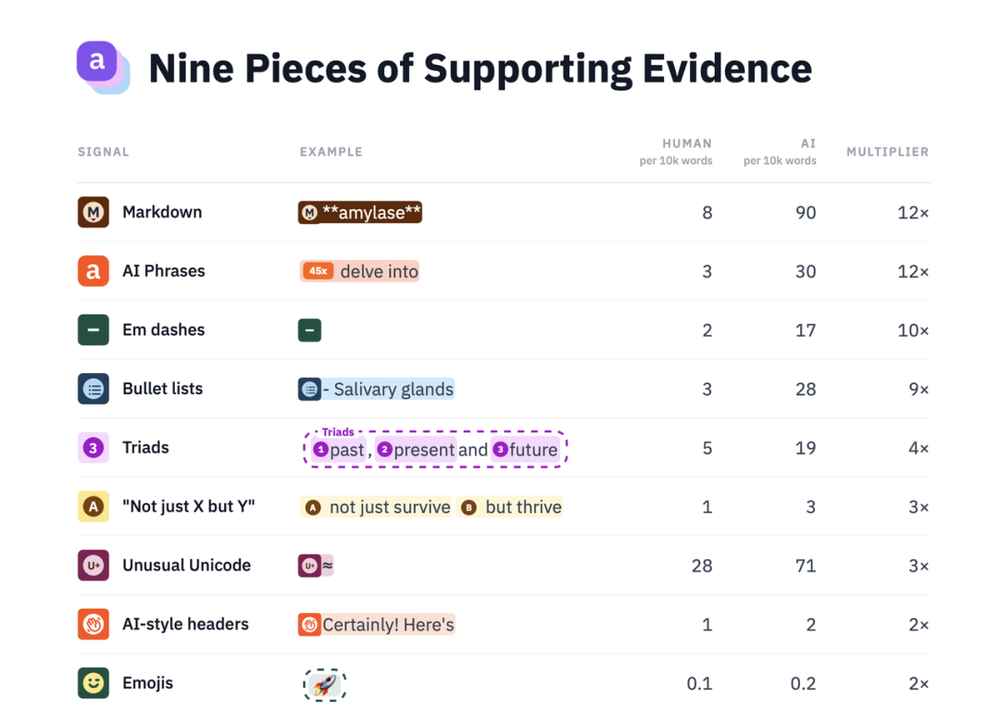Click the HUMAN per 10k words header
1000x723 pixels.
(x=676, y=152)
